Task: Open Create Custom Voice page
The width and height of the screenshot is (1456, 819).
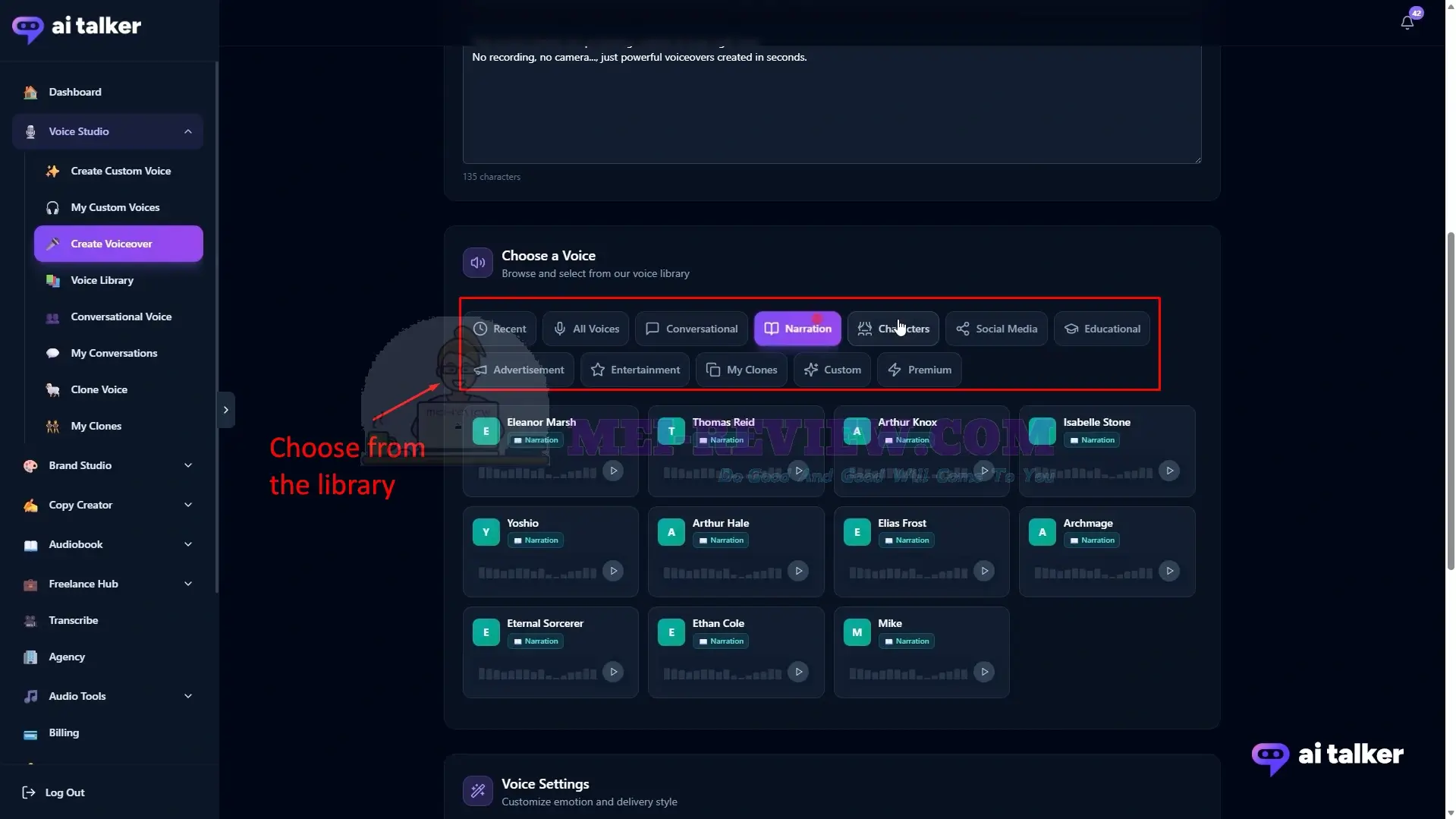Action: point(118,171)
